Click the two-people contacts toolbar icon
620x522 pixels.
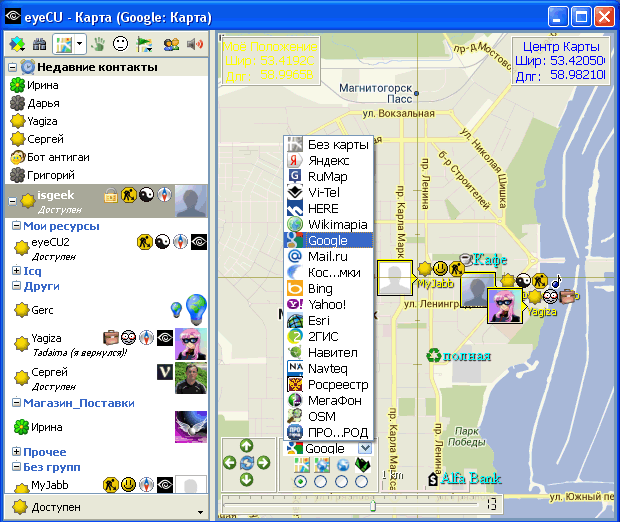click(170, 44)
